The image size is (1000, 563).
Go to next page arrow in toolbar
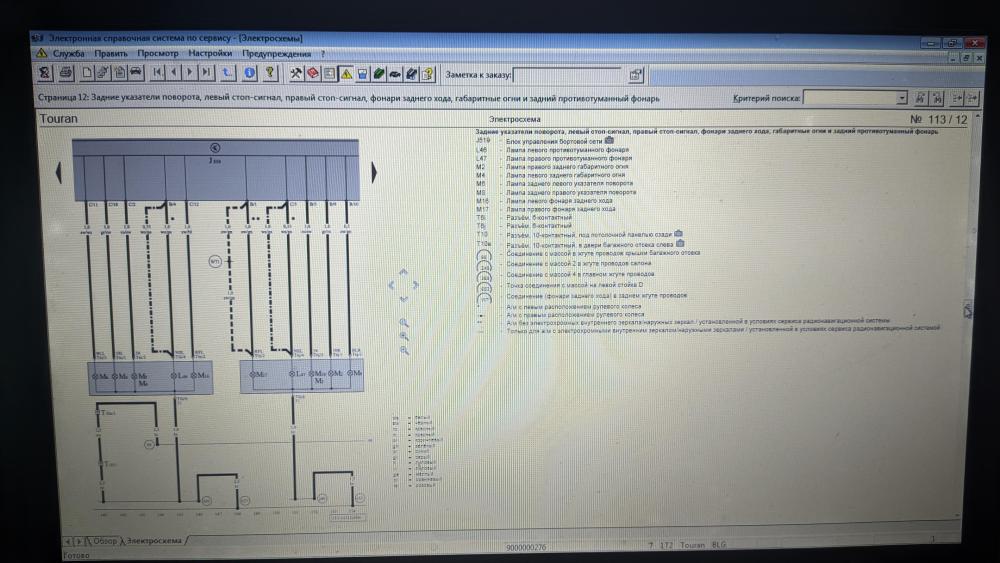pos(189,73)
